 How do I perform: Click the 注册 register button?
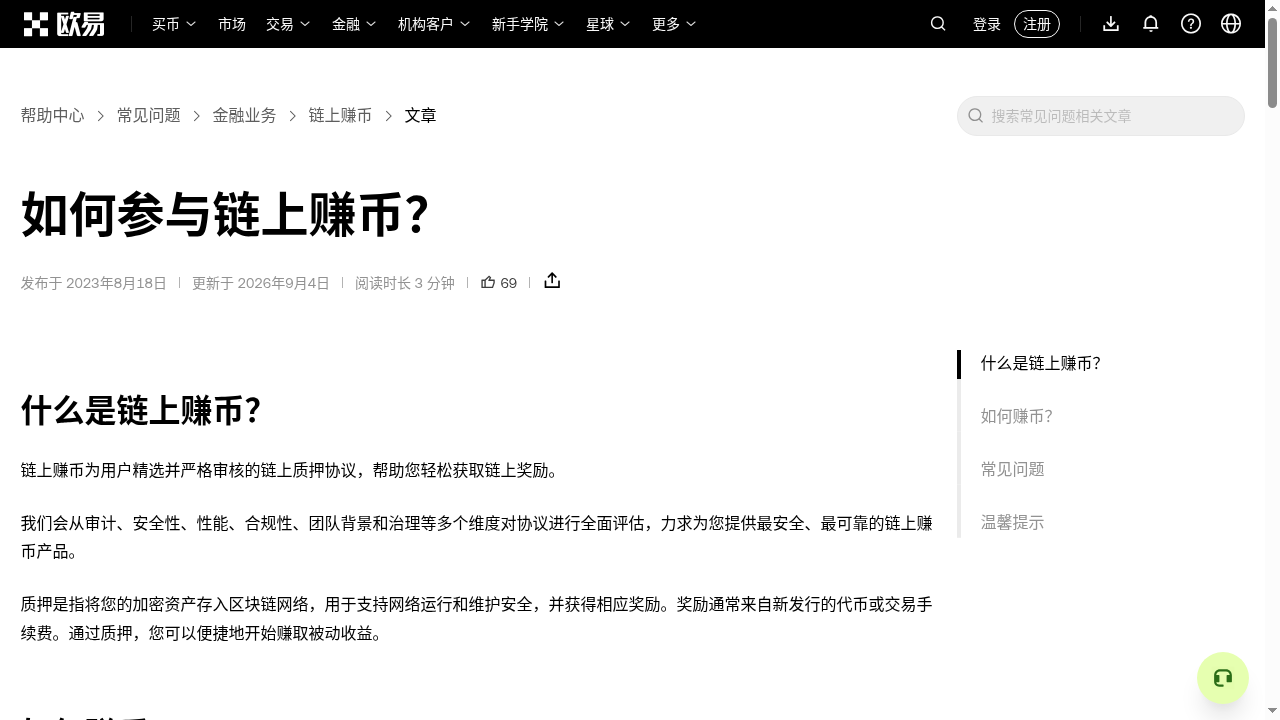(1037, 24)
